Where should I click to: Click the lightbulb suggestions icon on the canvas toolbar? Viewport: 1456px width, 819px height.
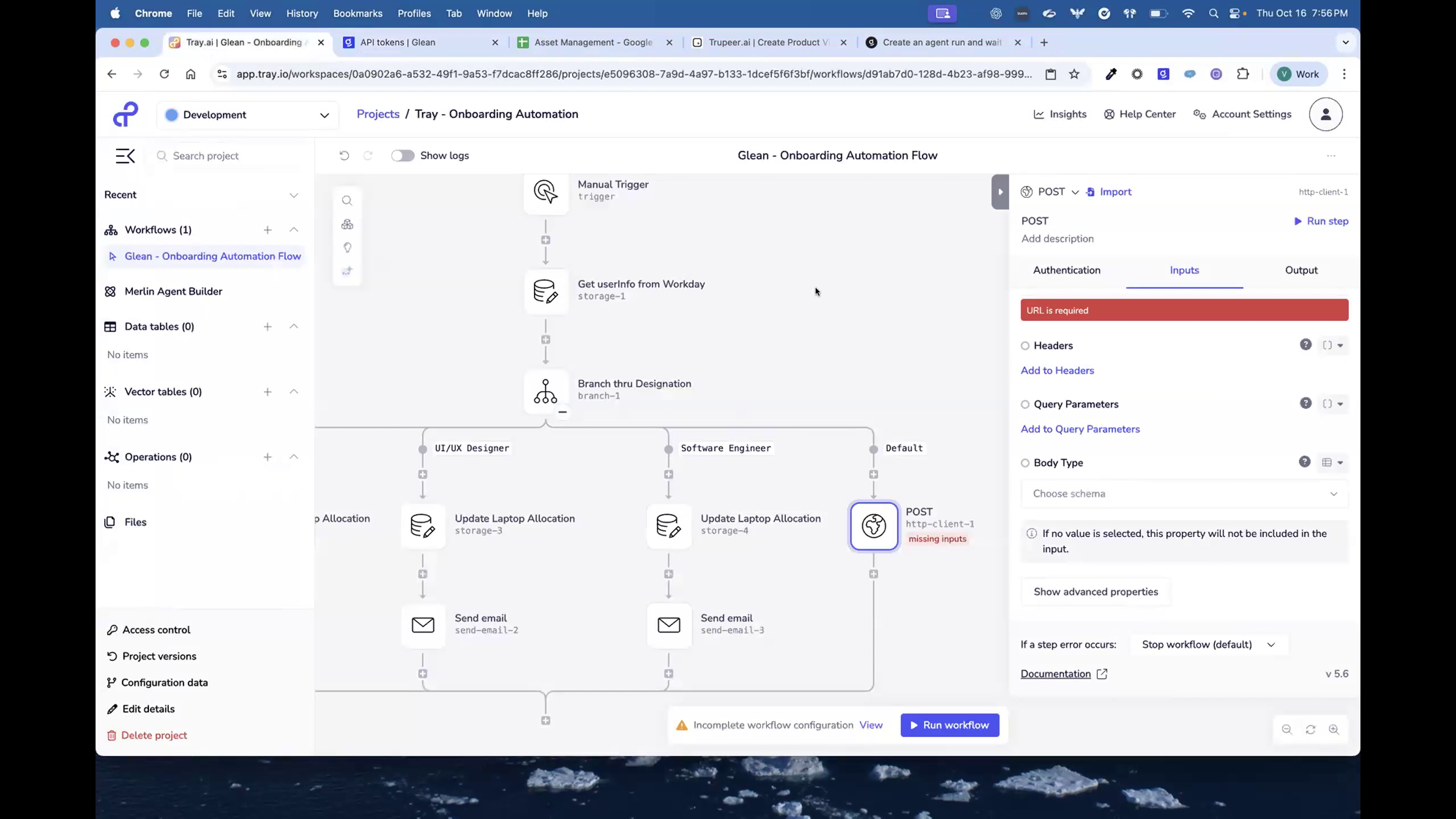coord(347,247)
